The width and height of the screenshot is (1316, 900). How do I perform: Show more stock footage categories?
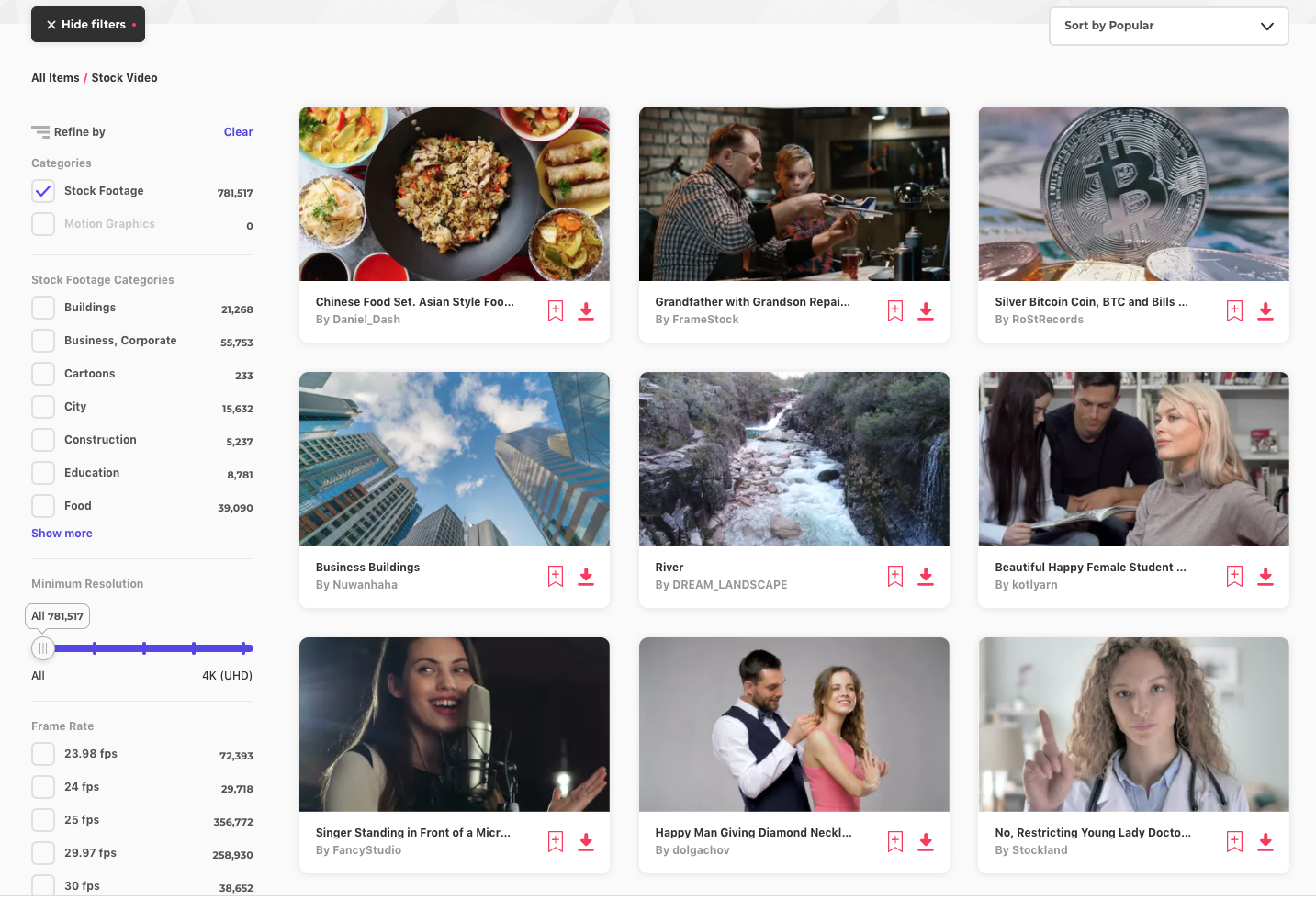click(x=62, y=534)
